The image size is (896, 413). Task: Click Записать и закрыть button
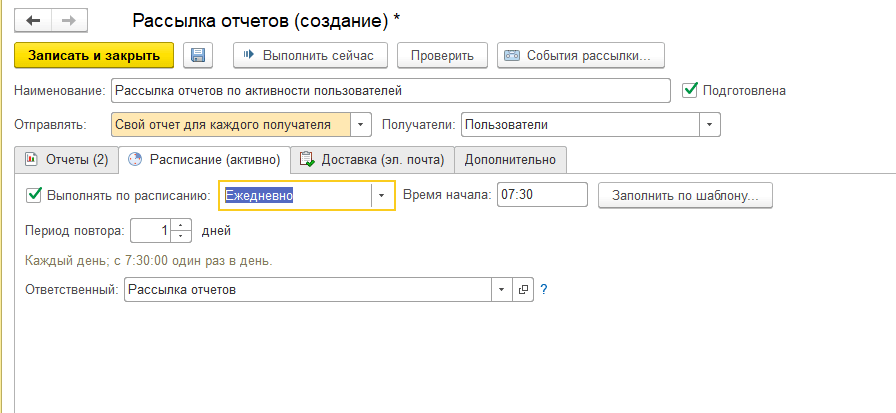pyautogui.click(x=94, y=55)
